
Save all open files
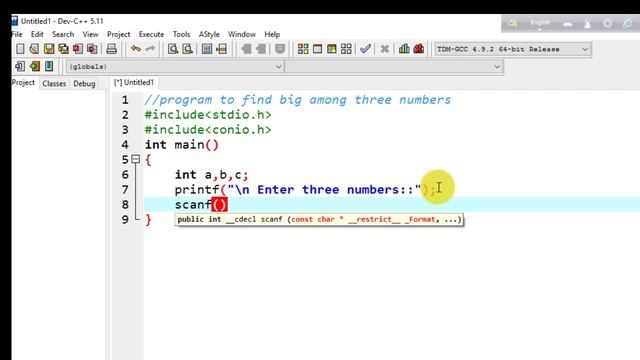(63, 49)
